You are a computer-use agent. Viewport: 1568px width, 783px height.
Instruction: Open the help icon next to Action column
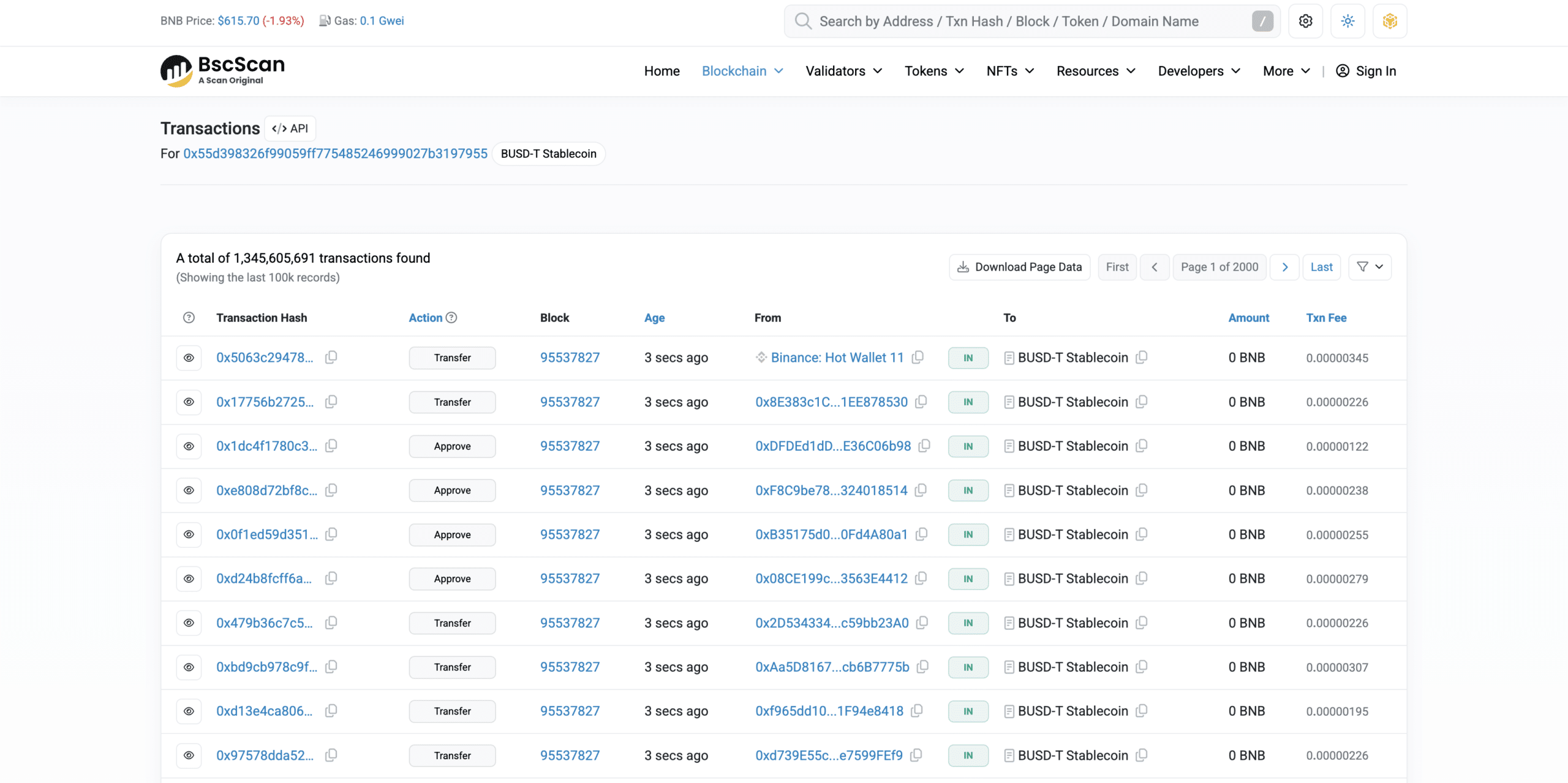pos(451,318)
